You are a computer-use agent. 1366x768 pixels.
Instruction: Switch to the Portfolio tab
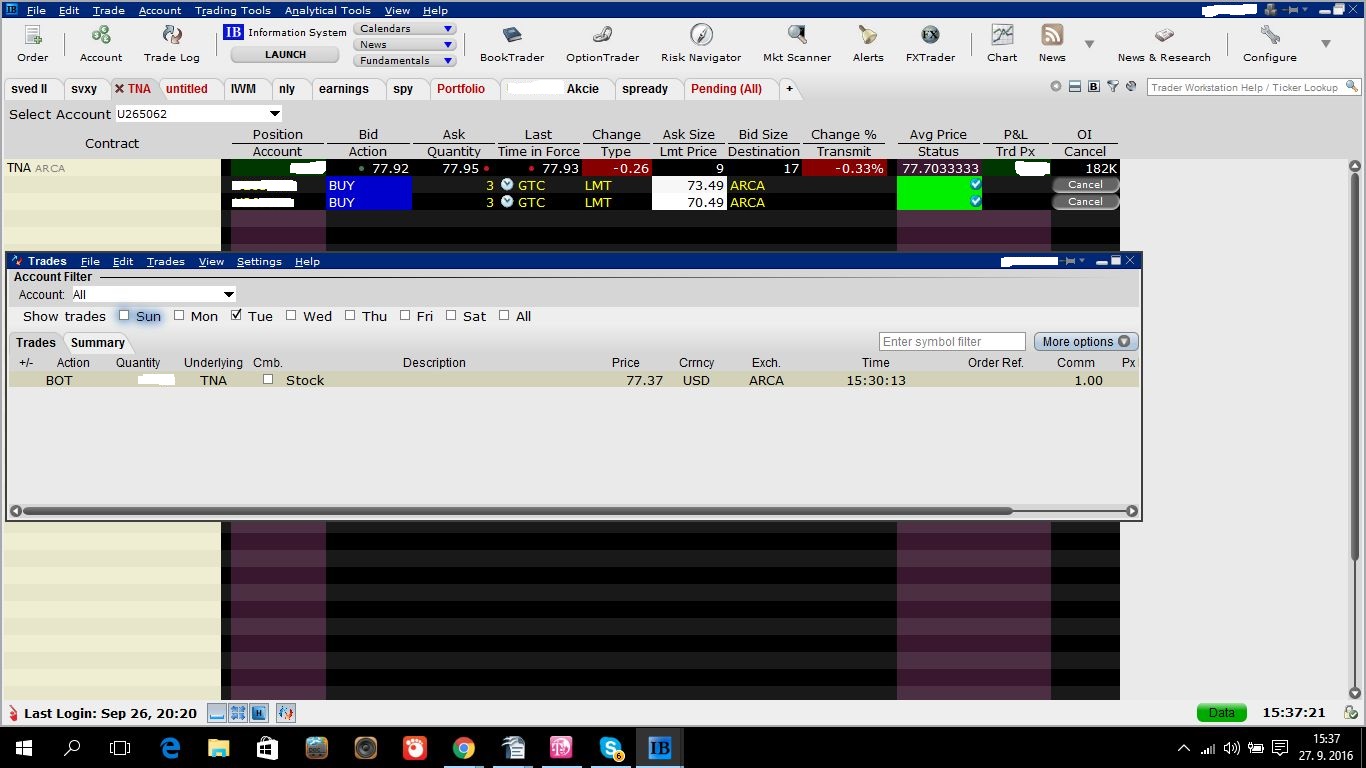pyautogui.click(x=461, y=89)
